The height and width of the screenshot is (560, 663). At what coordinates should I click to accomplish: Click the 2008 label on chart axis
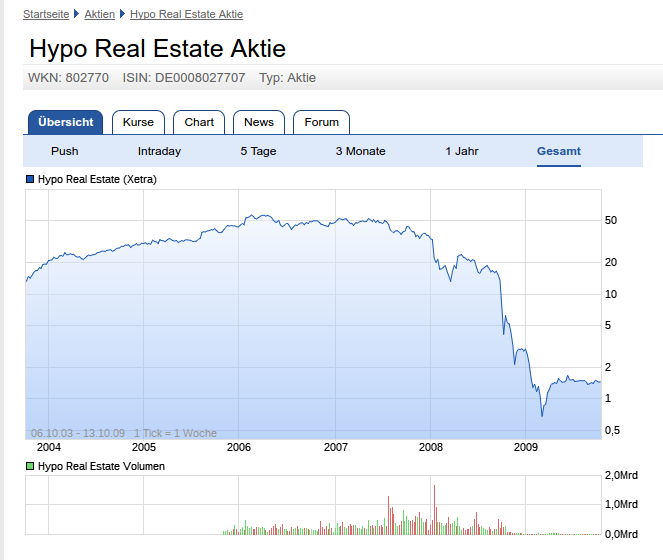(430, 447)
